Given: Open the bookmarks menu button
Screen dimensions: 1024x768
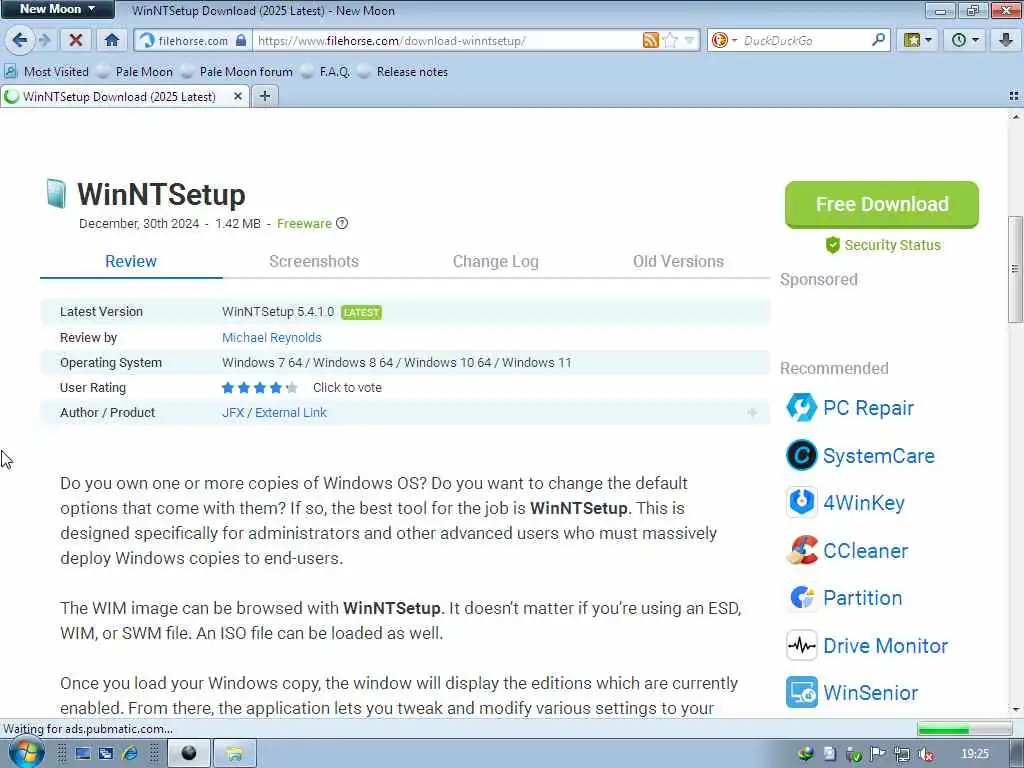Looking at the screenshot, I should click(x=918, y=40).
